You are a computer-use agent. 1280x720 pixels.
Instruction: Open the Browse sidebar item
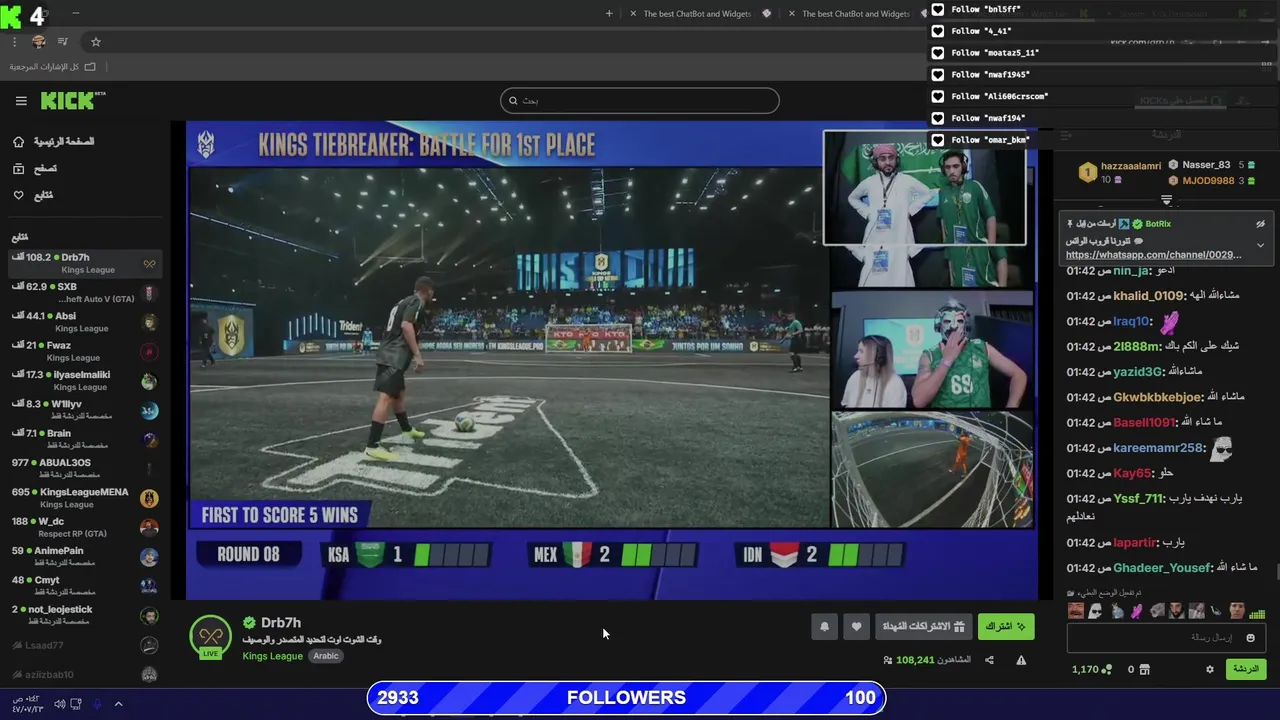[36, 169]
